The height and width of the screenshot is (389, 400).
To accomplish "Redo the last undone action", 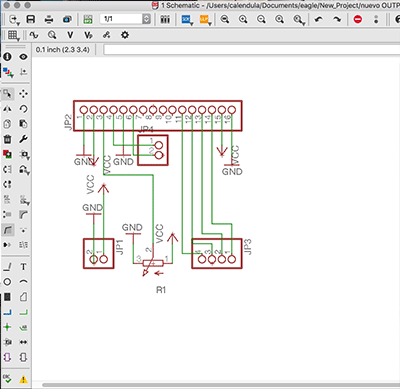I will (x=337, y=19).
